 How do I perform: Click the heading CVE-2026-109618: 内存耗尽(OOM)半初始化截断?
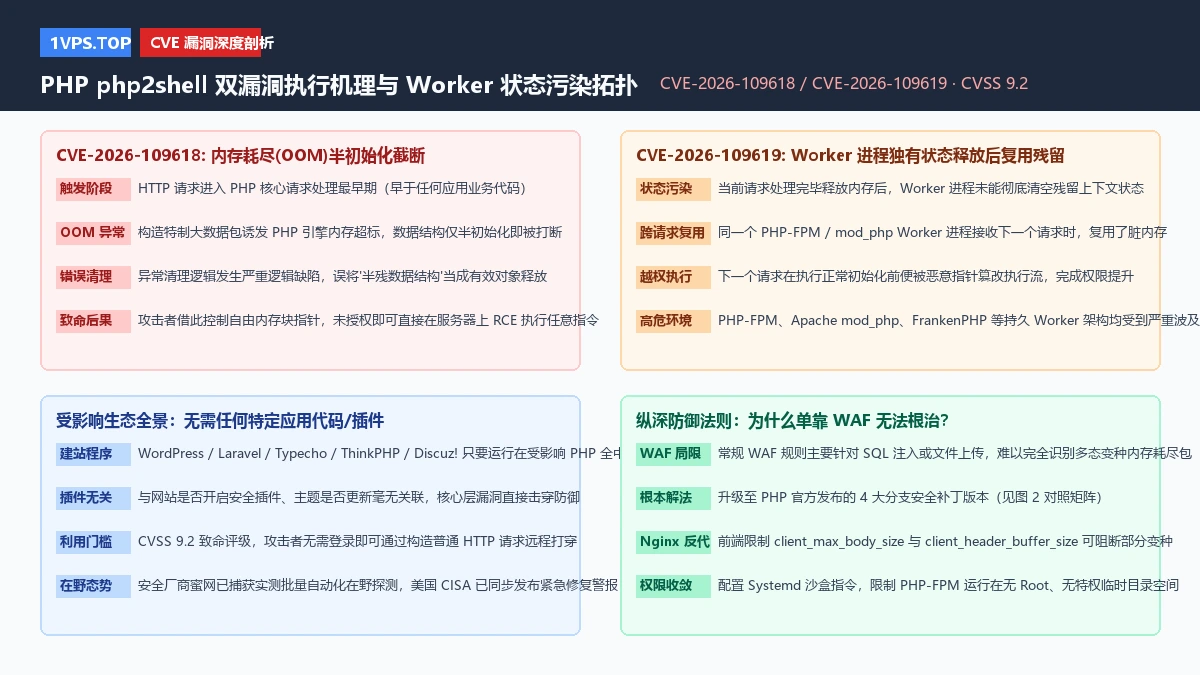[241, 155]
